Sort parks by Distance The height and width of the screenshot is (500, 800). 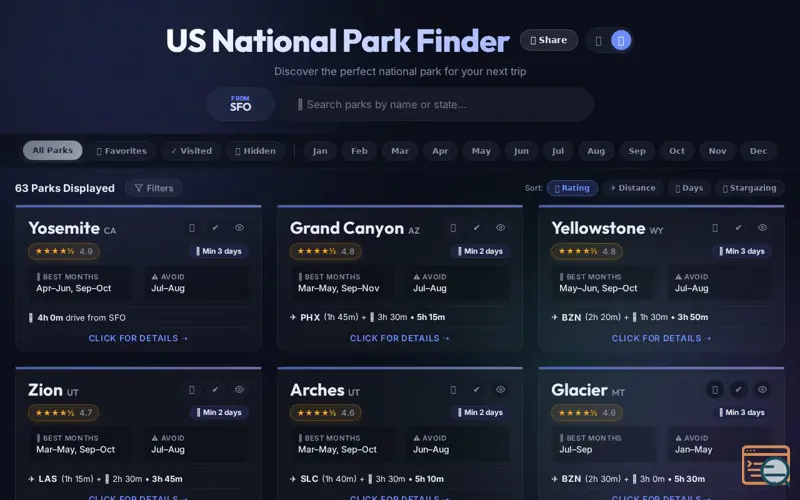pyautogui.click(x=632, y=188)
